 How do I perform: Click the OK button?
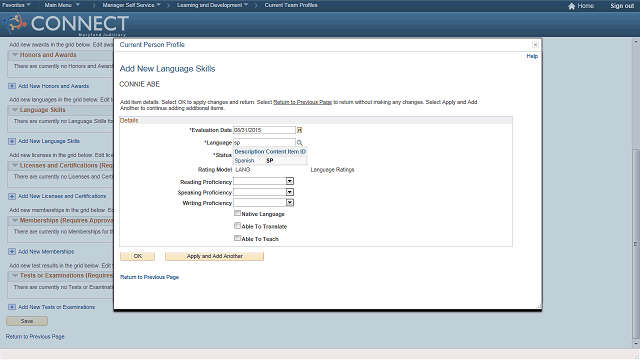tap(138, 256)
